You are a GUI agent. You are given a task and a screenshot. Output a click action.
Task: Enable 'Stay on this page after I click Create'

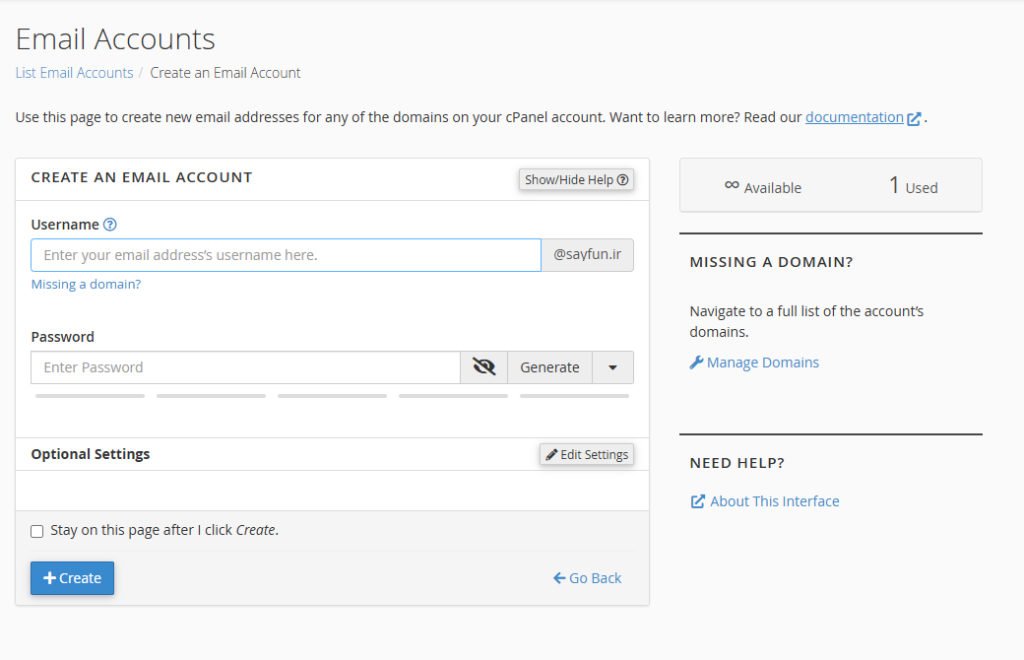point(37,531)
